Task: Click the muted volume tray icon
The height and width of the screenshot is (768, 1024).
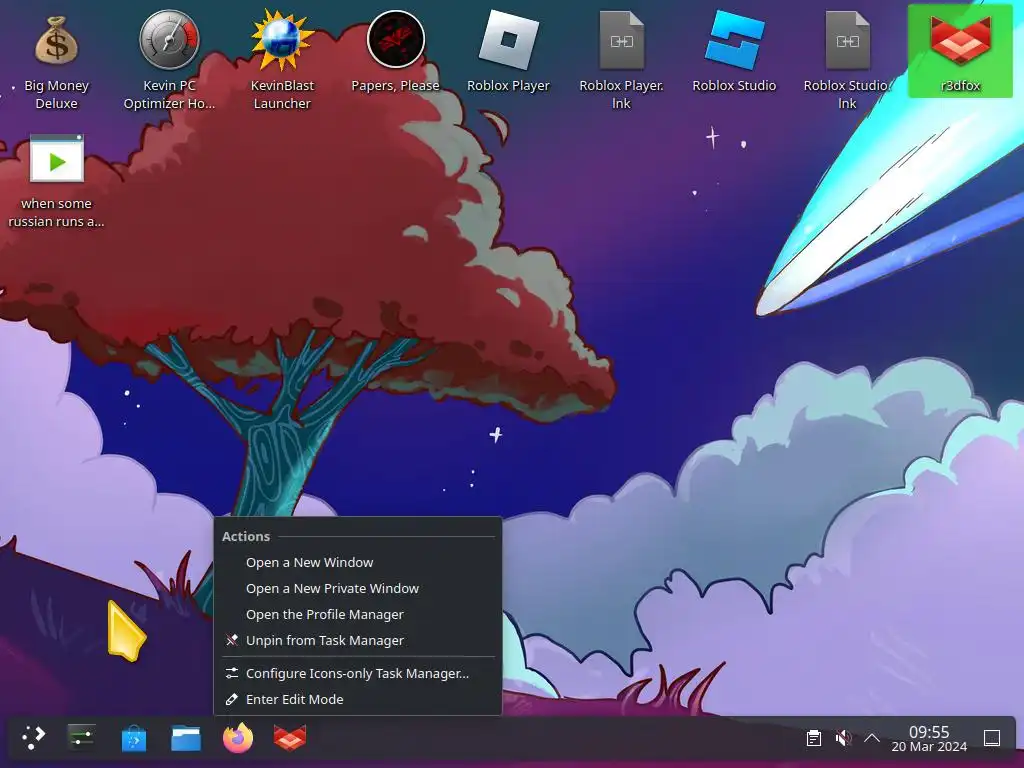Action: tap(843, 738)
